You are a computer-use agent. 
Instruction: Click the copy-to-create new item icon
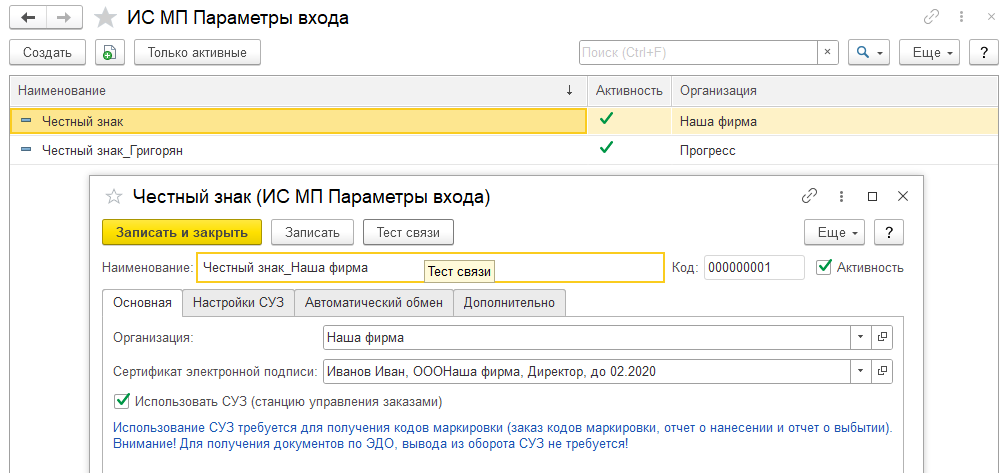tap(109, 53)
